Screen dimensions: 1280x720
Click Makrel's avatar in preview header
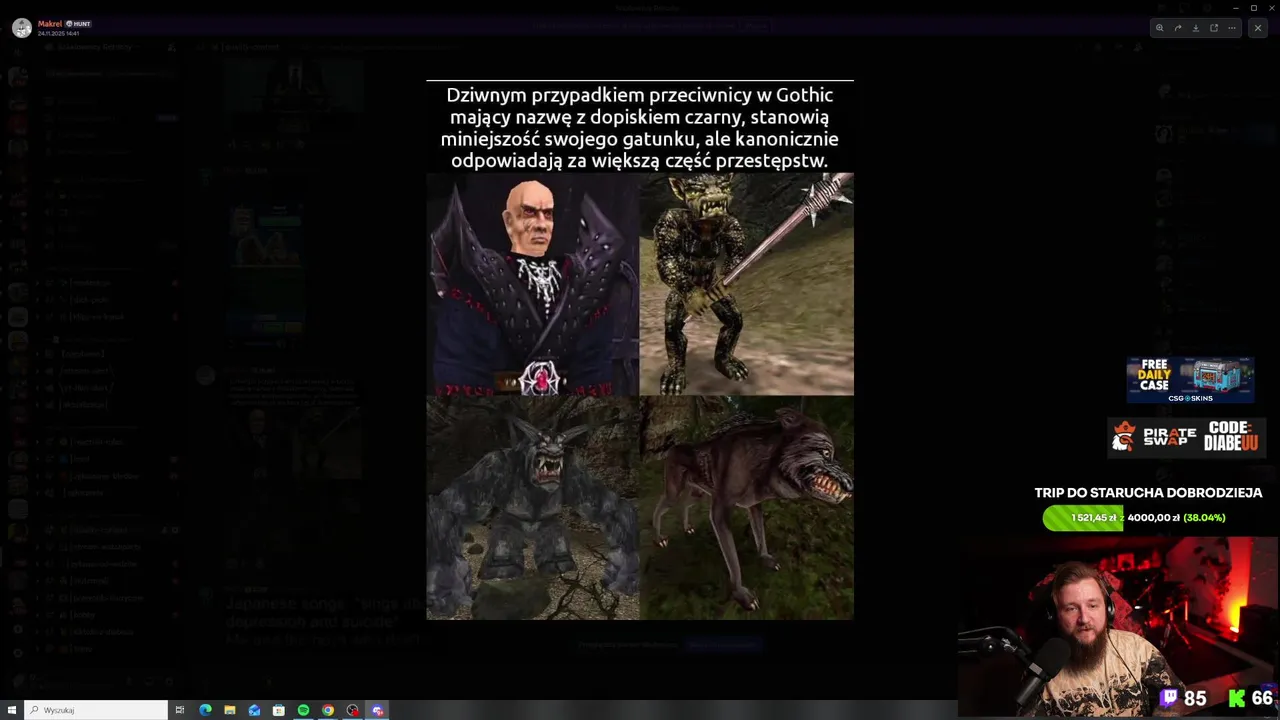tap(21, 27)
